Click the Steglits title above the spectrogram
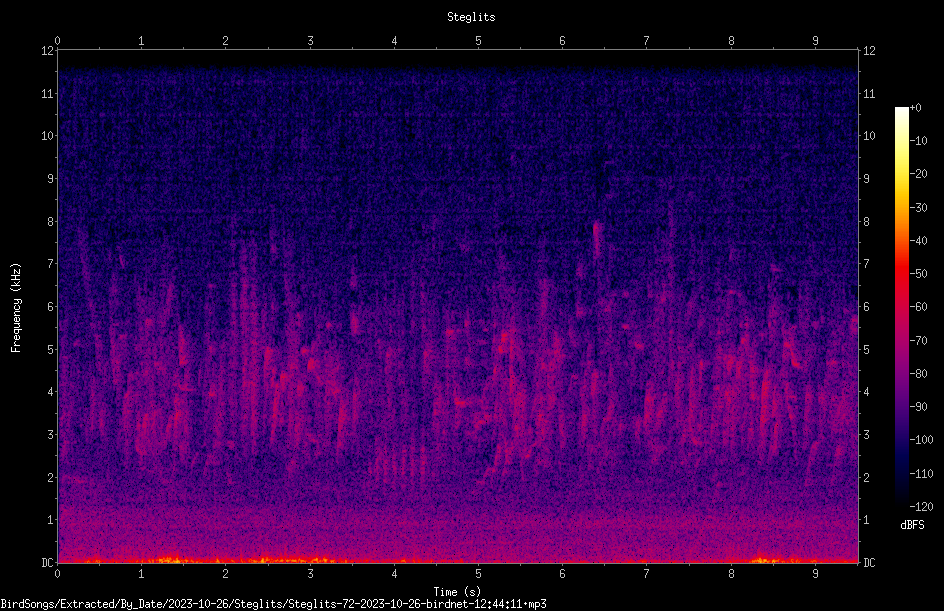 (x=471, y=17)
